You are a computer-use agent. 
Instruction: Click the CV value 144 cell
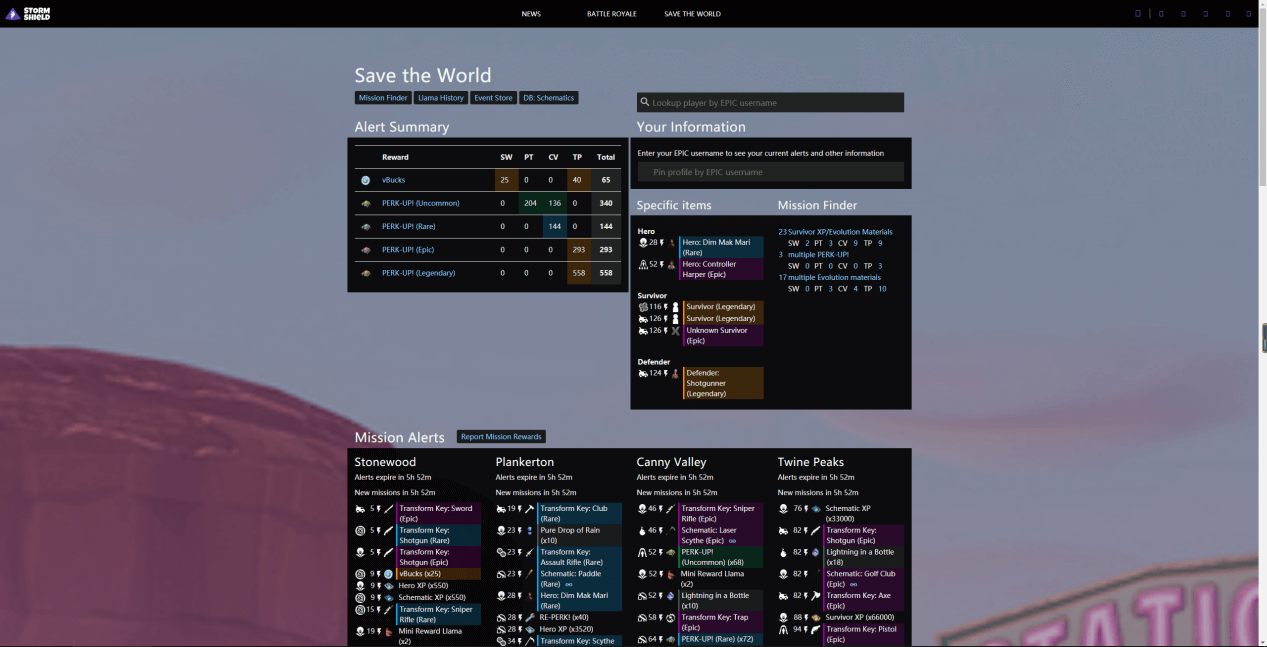click(x=554, y=226)
